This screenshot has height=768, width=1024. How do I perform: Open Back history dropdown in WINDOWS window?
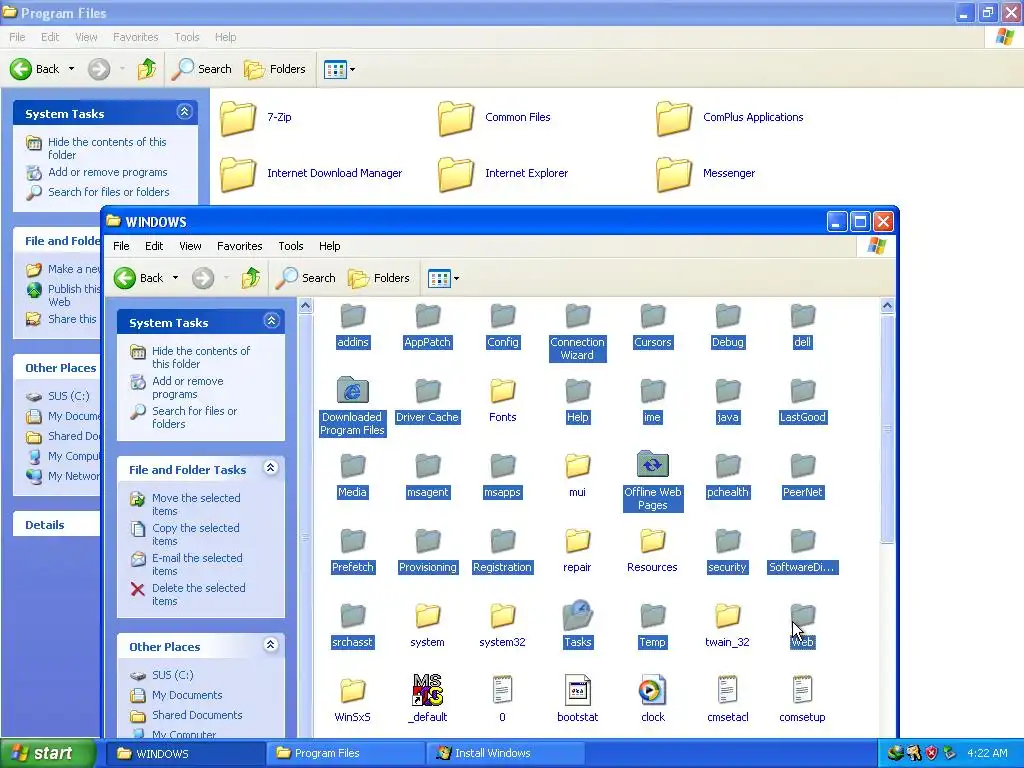coord(176,278)
